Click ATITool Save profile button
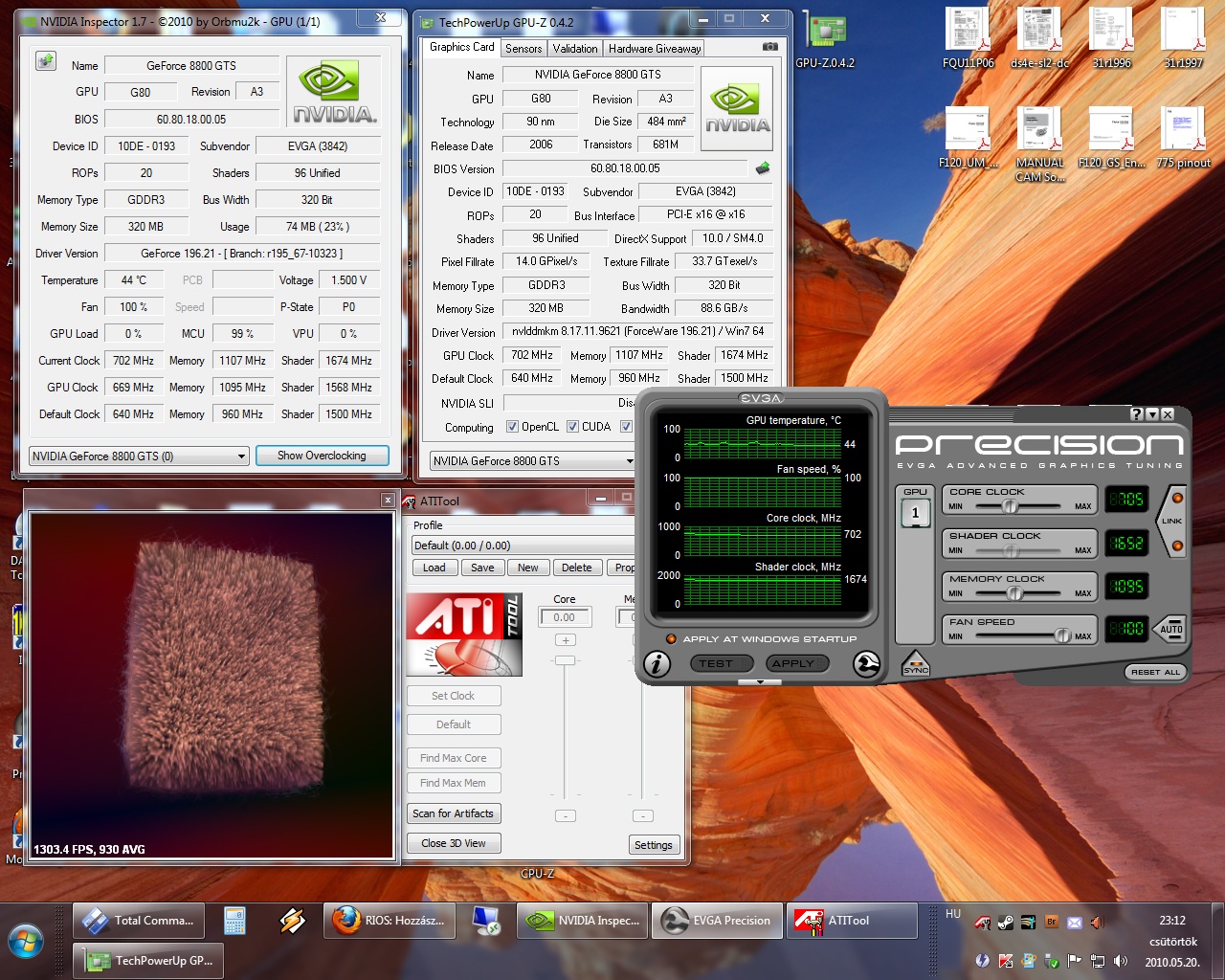 point(482,568)
